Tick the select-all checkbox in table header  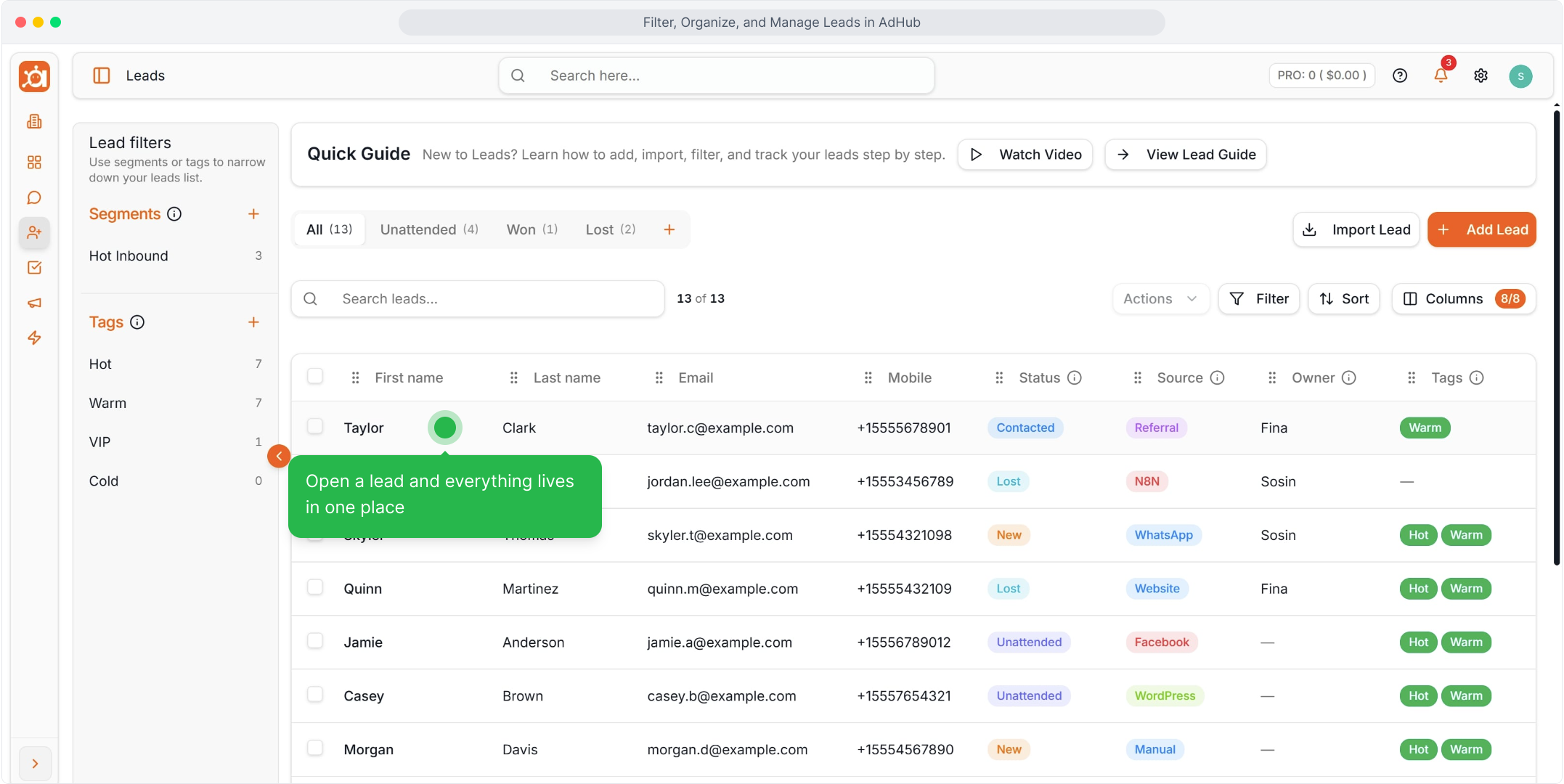pos(315,376)
